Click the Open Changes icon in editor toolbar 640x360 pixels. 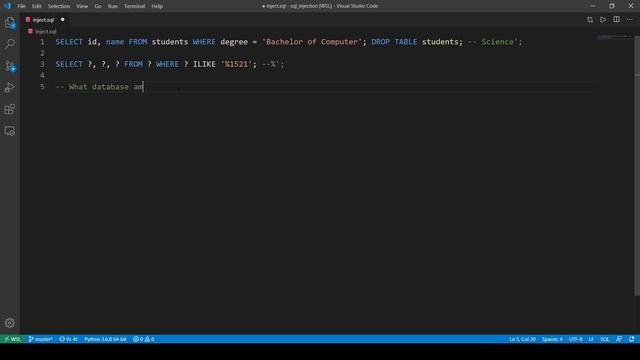click(590, 20)
